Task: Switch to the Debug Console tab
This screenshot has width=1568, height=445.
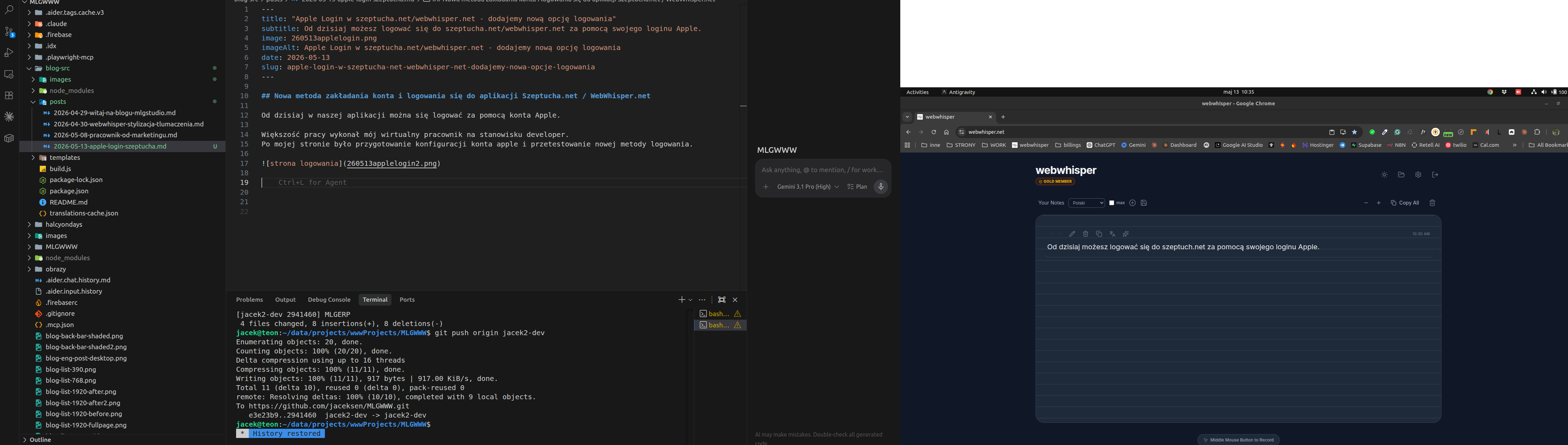Action: point(329,300)
